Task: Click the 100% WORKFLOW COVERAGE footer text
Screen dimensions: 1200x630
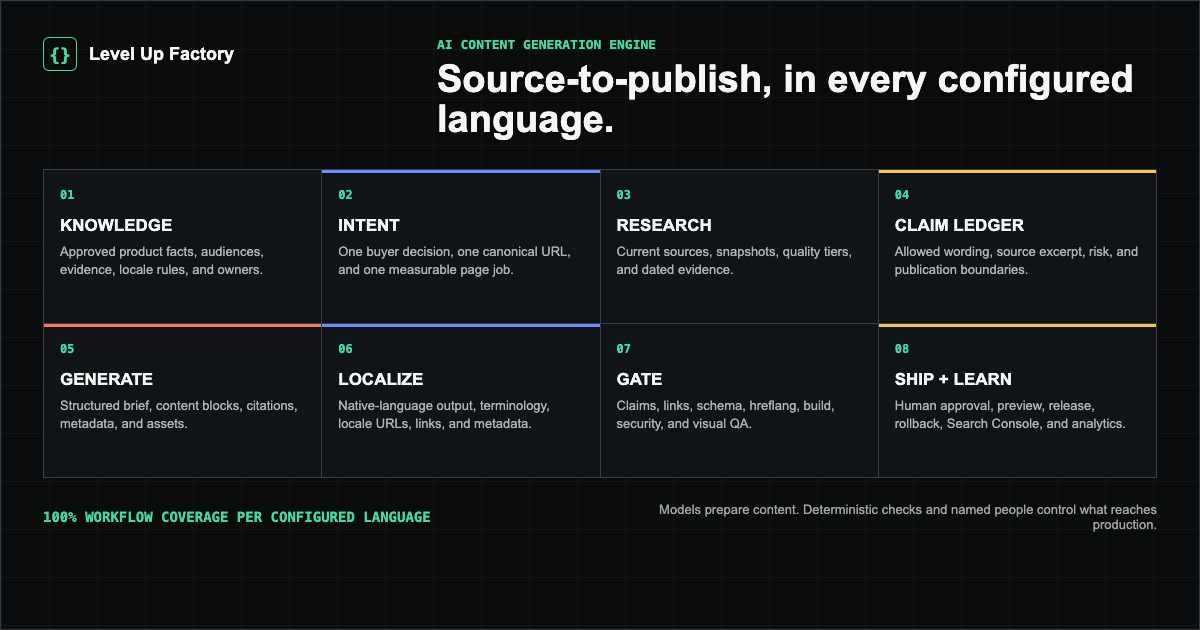Action: click(237, 517)
